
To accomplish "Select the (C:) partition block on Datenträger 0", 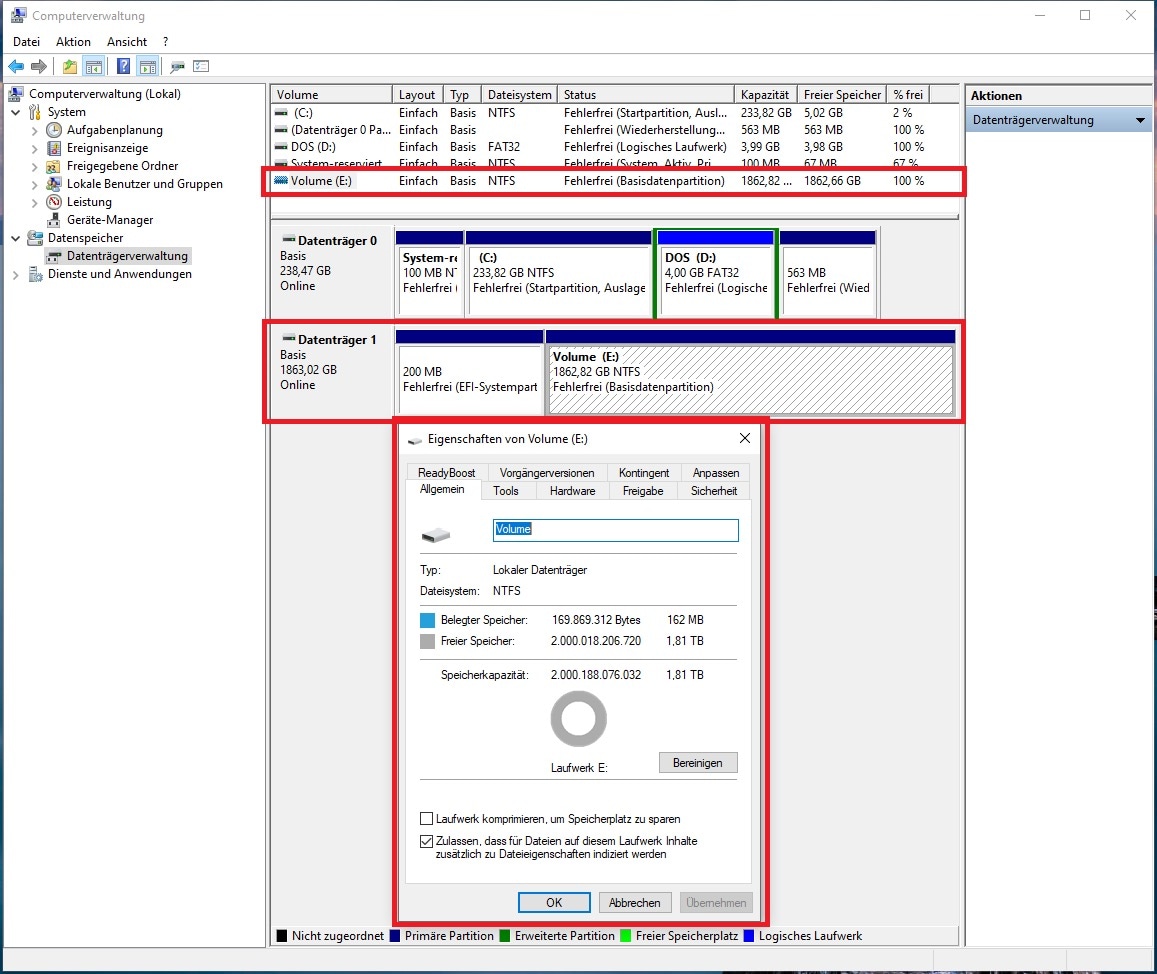I will [x=559, y=273].
